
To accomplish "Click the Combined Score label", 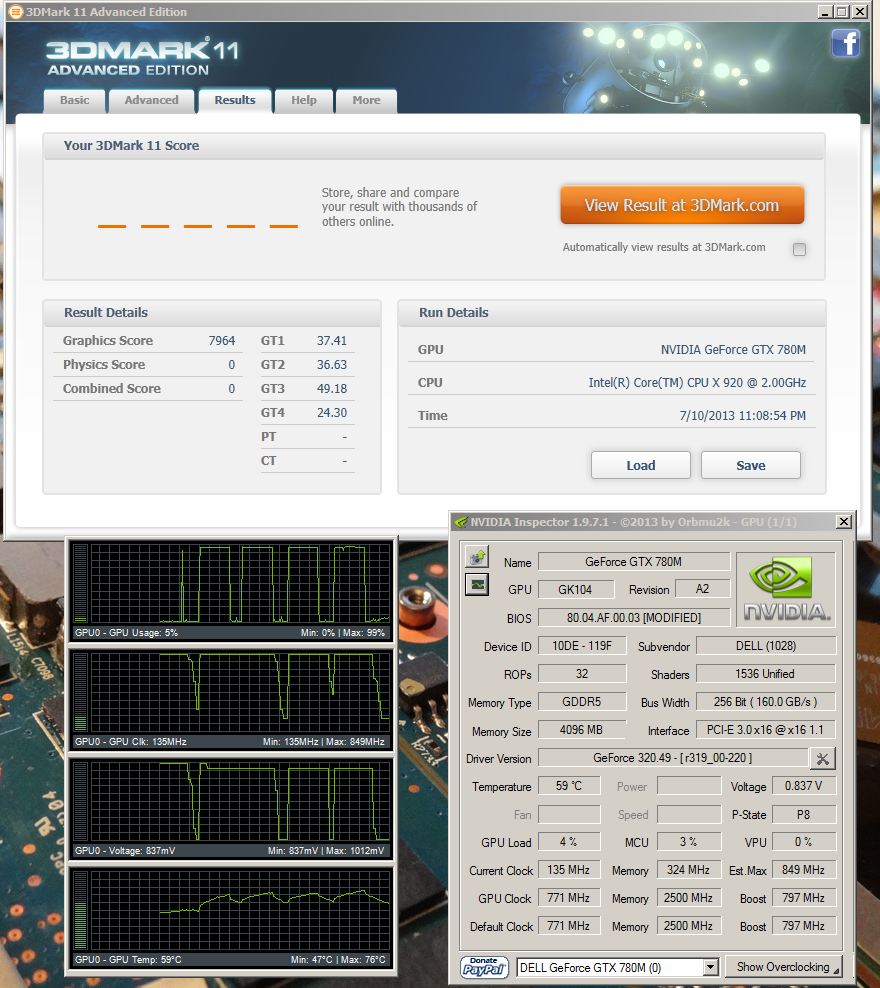I will (x=111, y=389).
